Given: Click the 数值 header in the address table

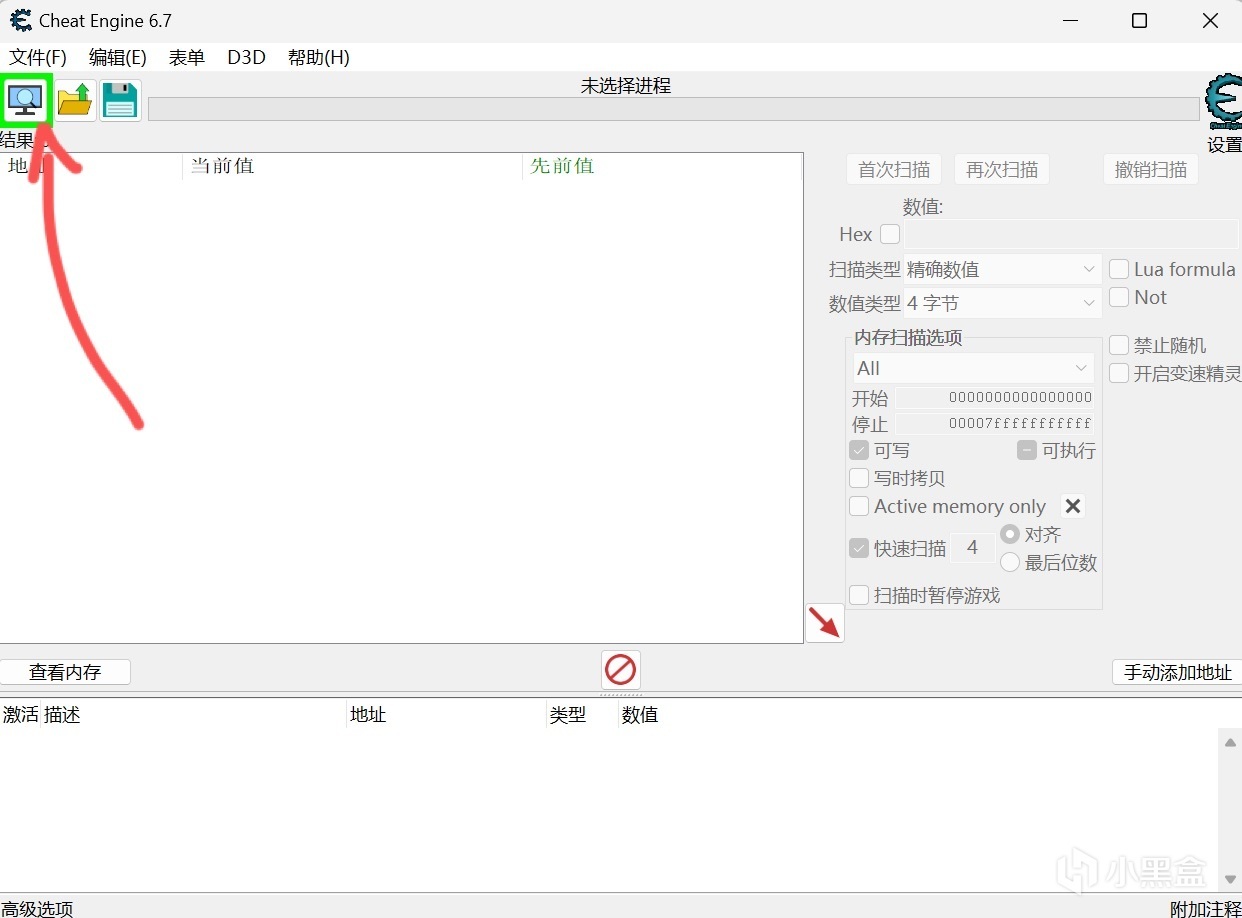Looking at the screenshot, I should (640, 715).
